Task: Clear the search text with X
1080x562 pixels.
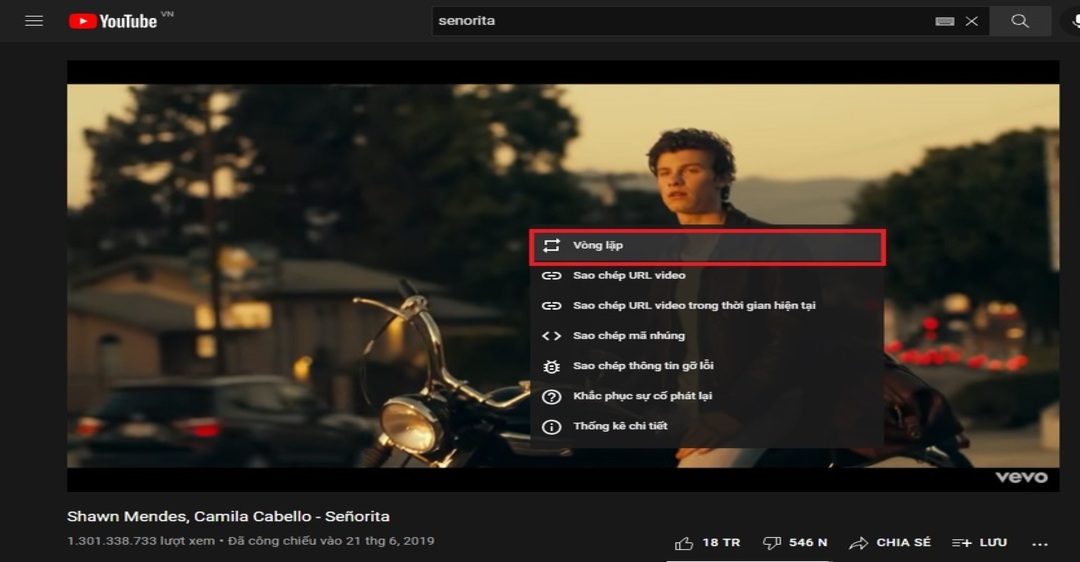Action: click(972, 21)
